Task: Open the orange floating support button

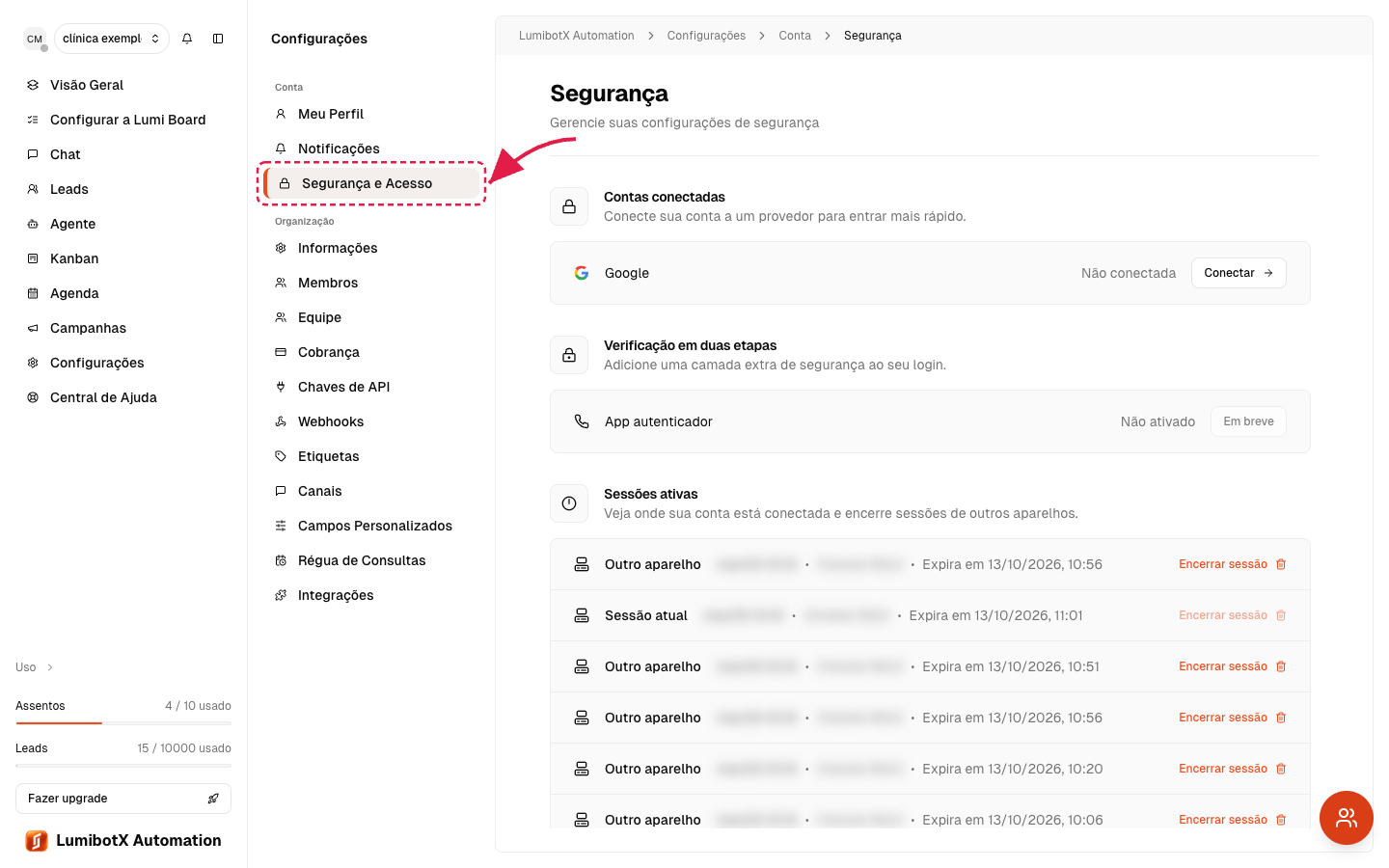Action: click(x=1347, y=818)
